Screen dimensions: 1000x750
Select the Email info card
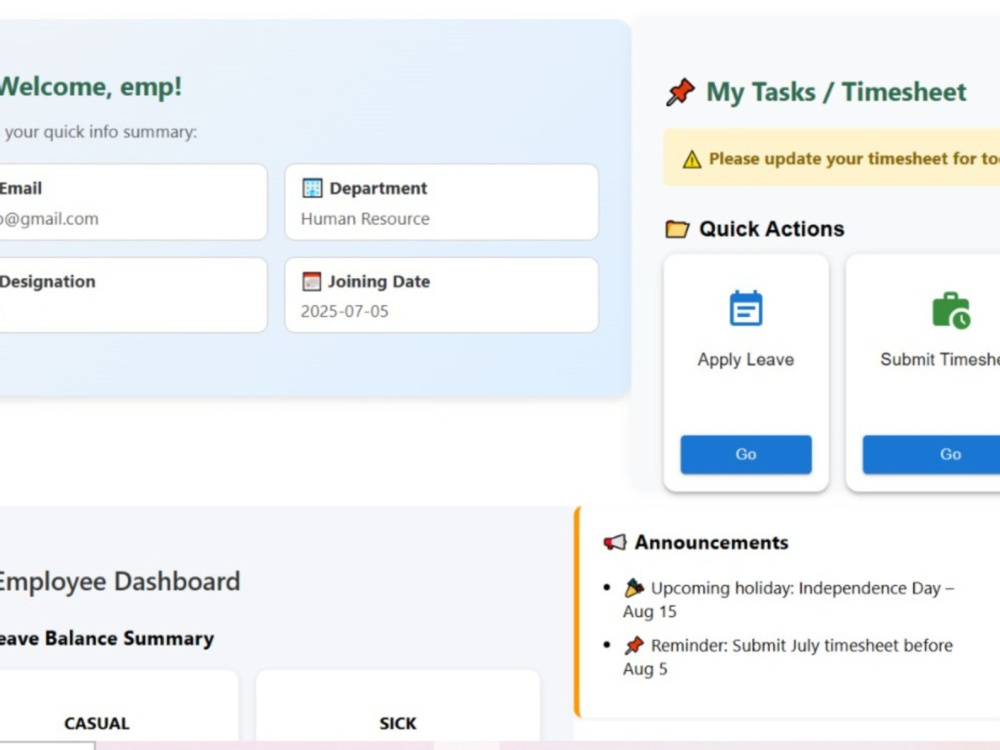(133, 202)
